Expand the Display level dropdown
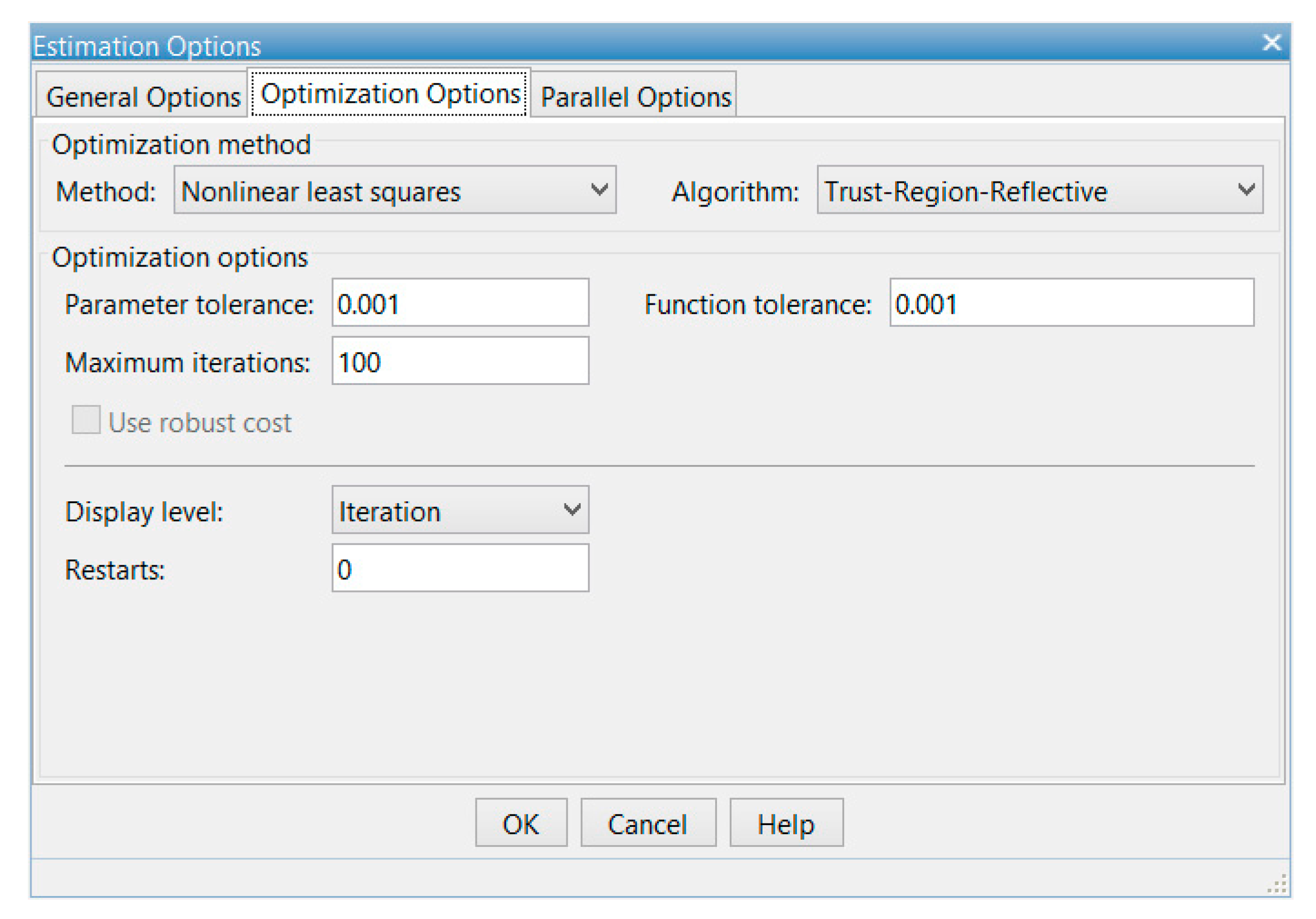The height and width of the screenshot is (919, 1316). click(x=571, y=510)
